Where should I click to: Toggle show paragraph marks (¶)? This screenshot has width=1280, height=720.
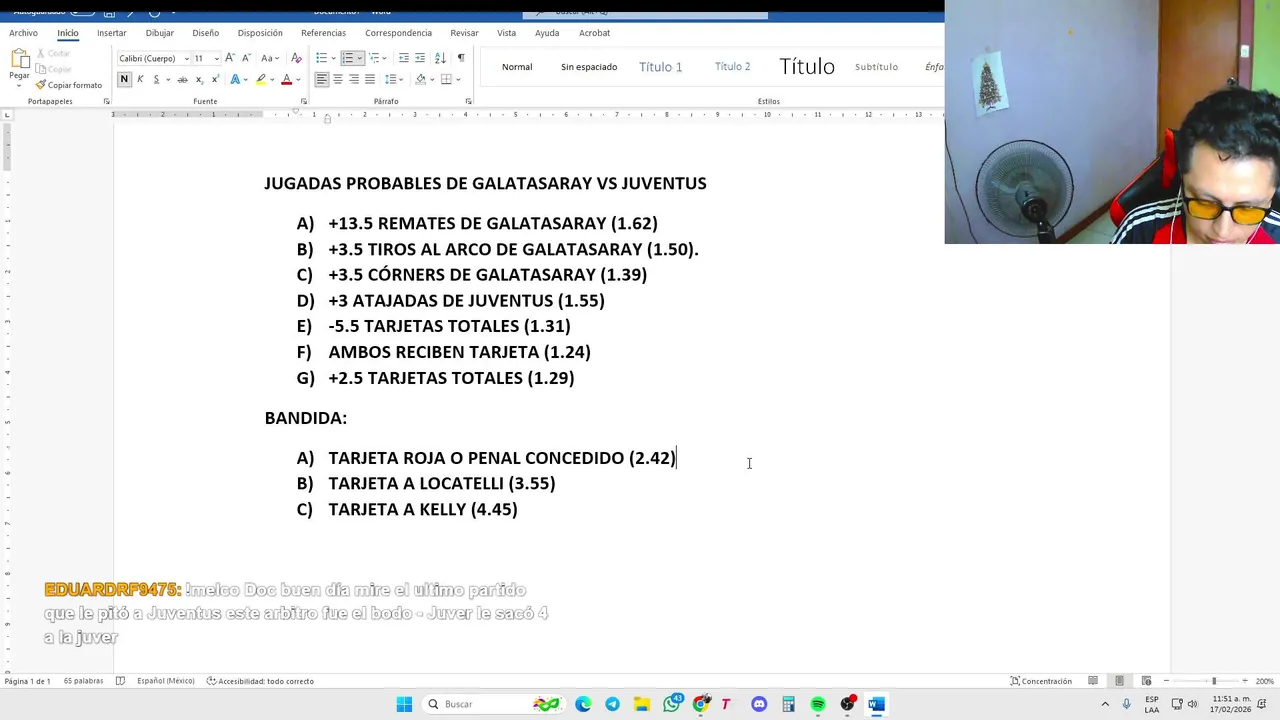click(461, 58)
